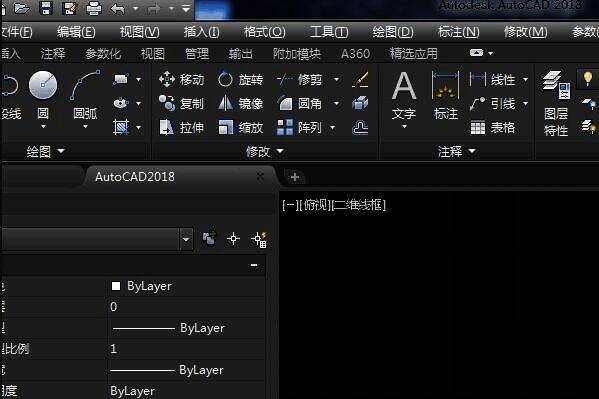
Task: Open the object type dropdown in Properties
Action: pyautogui.click(x=186, y=240)
